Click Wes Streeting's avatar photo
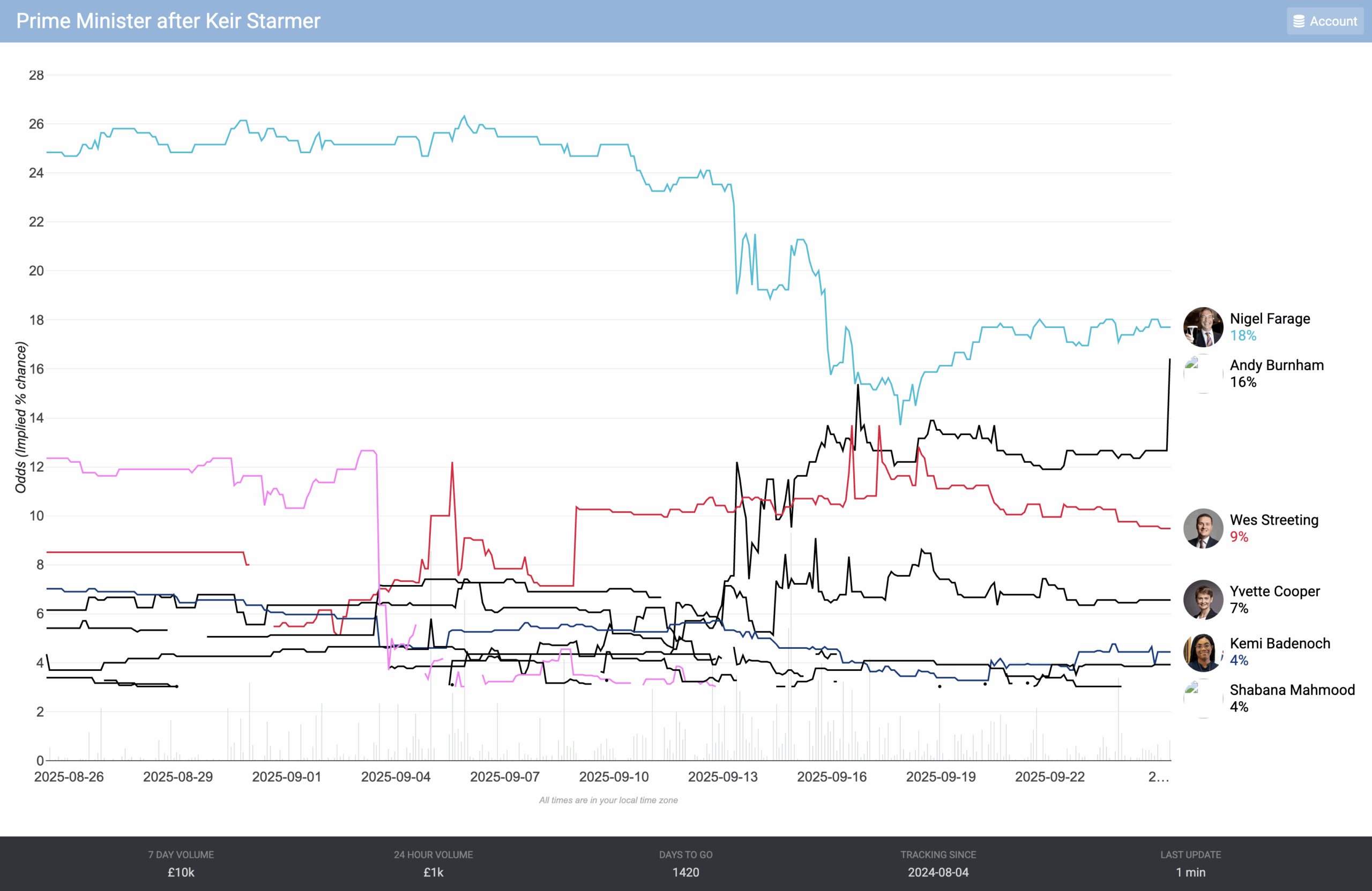Screen dimensions: 1372x891 (1203, 528)
